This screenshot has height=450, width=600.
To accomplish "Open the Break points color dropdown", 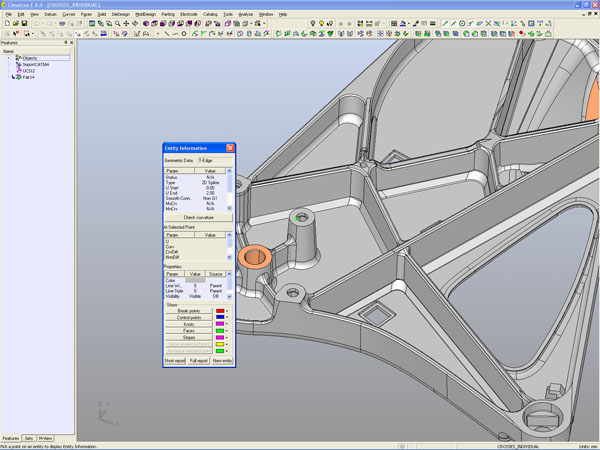I will coord(228,311).
